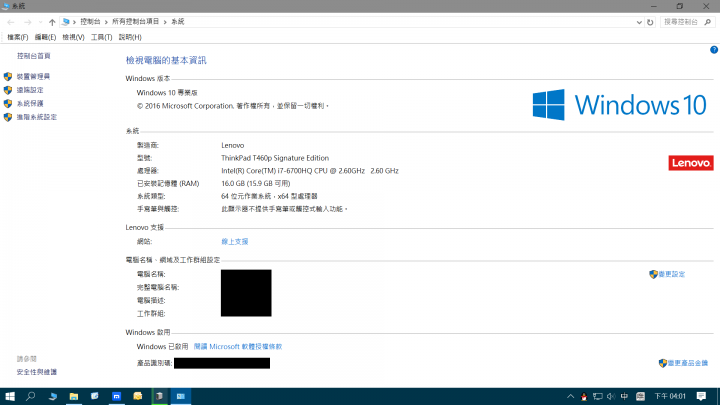720x405 pixels.
Task: Open recent locations dropdown arrow
Action: click(40, 22)
